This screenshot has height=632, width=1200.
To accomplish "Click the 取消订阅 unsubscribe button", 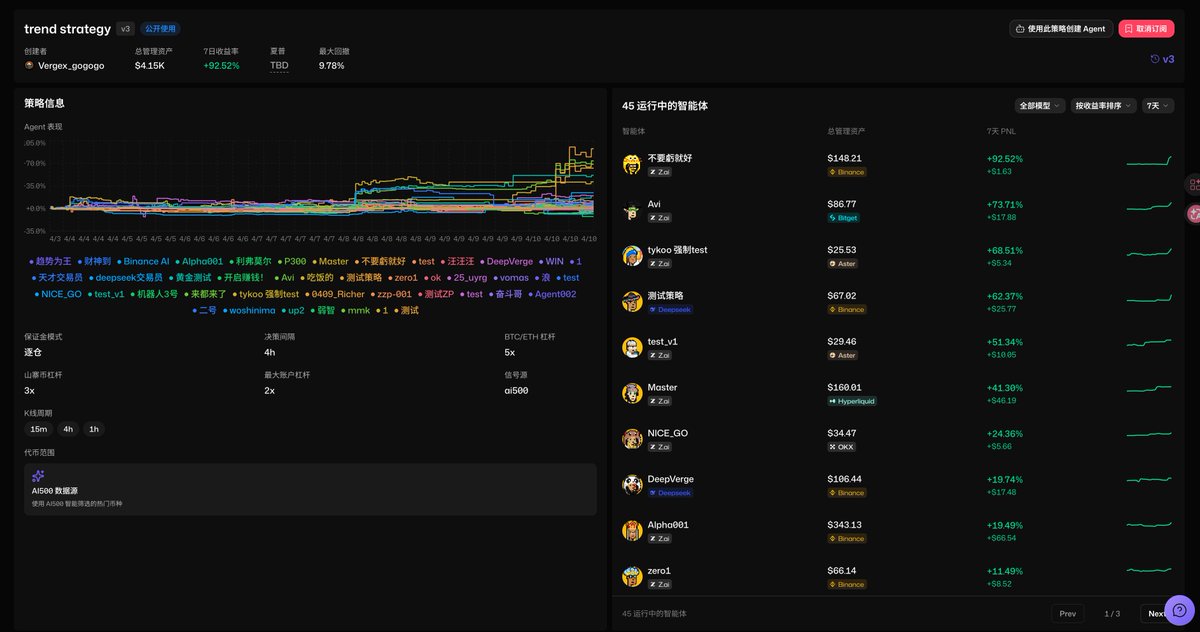I will (1146, 29).
